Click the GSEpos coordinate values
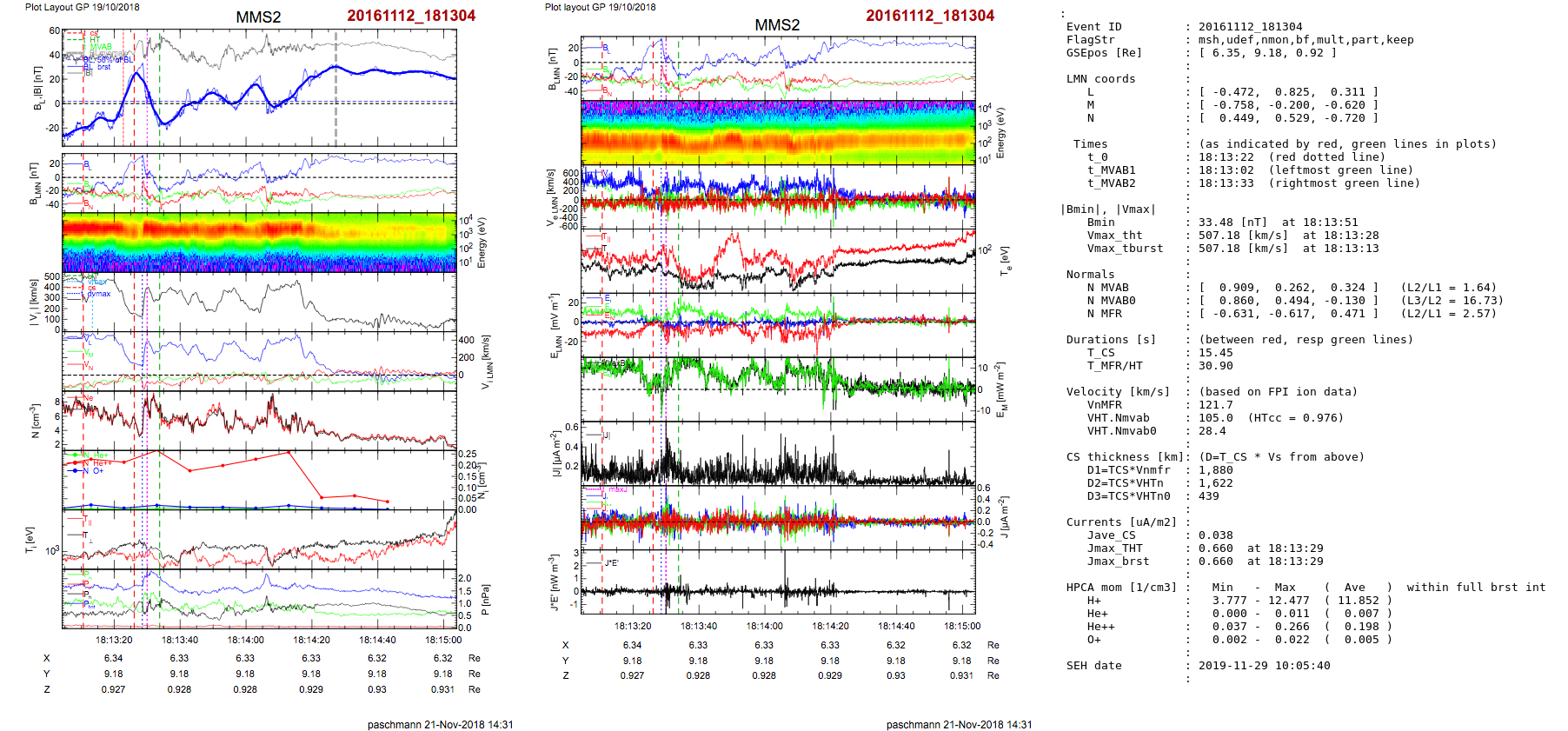 coord(1267,53)
